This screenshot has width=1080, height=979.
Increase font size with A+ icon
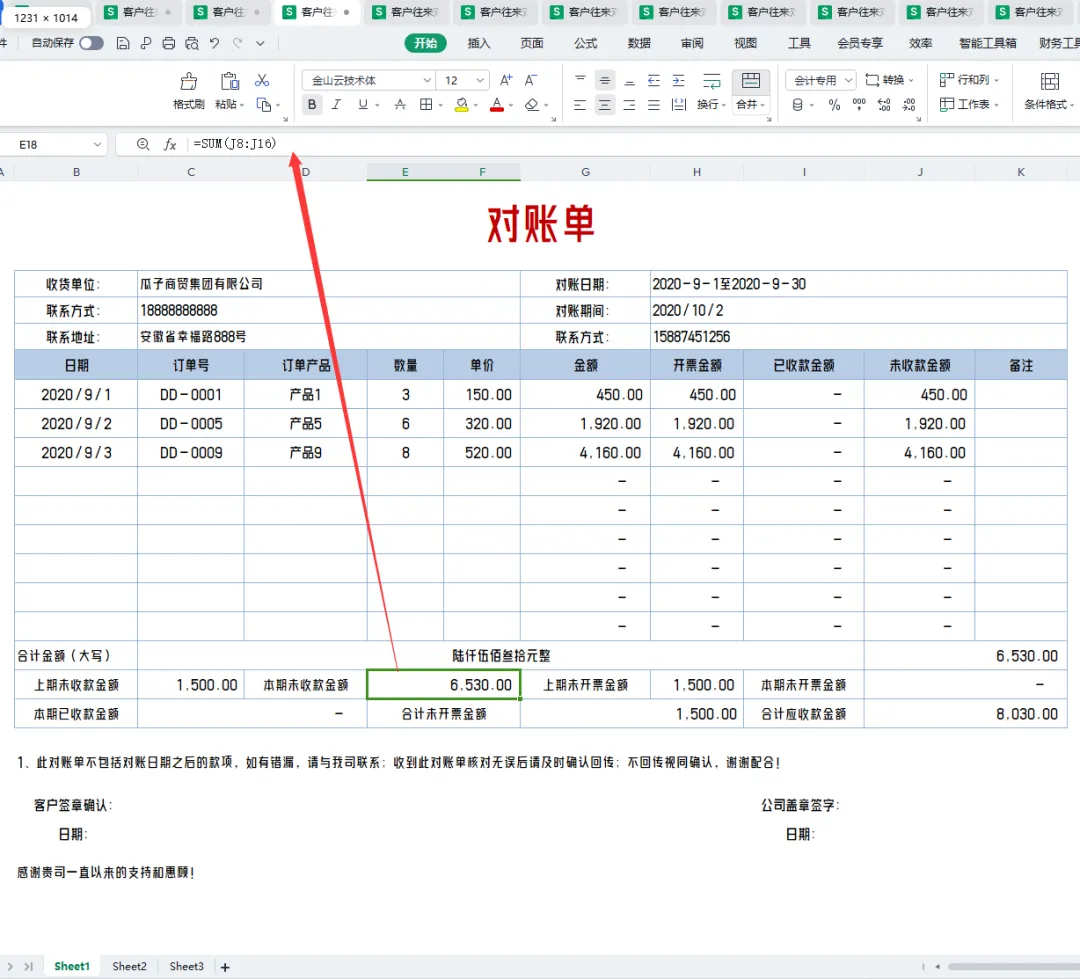(x=506, y=80)
